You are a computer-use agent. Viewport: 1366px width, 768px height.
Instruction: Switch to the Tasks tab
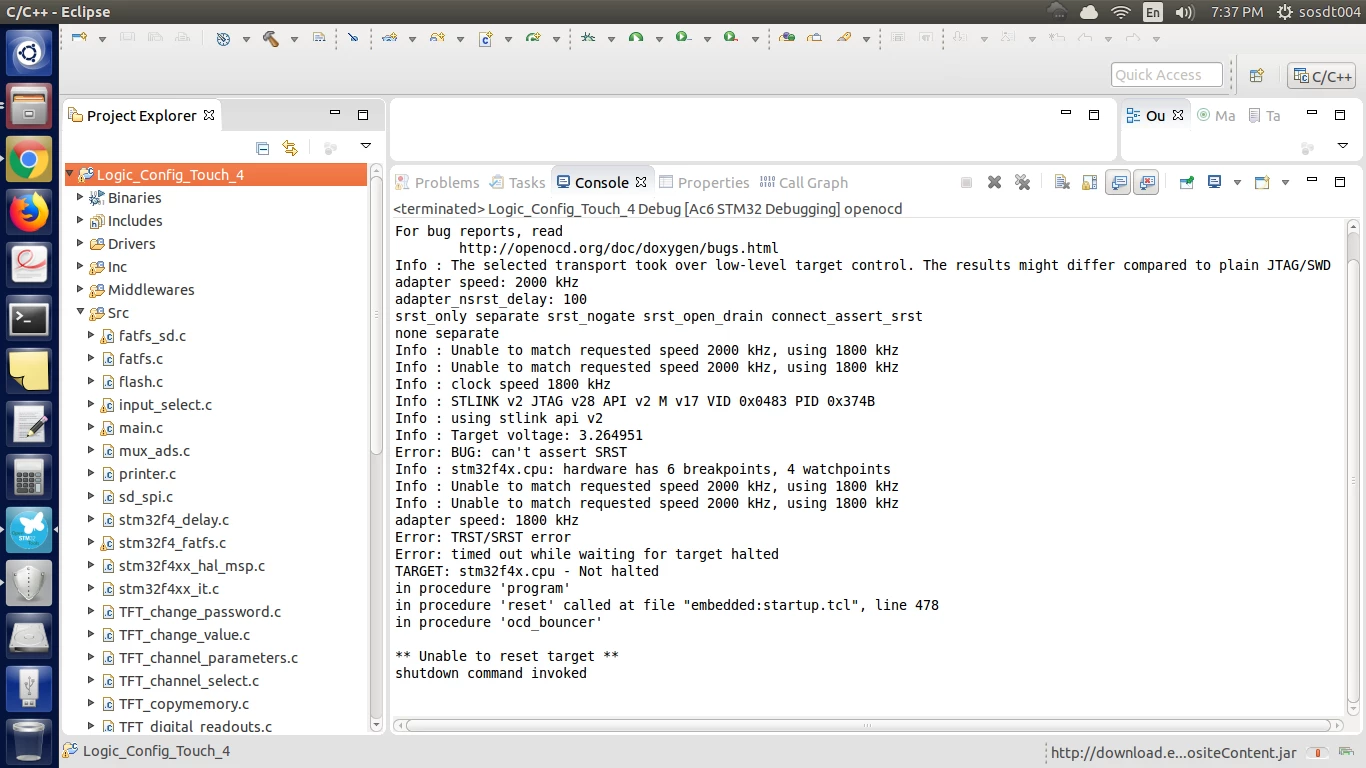[518, 182]
